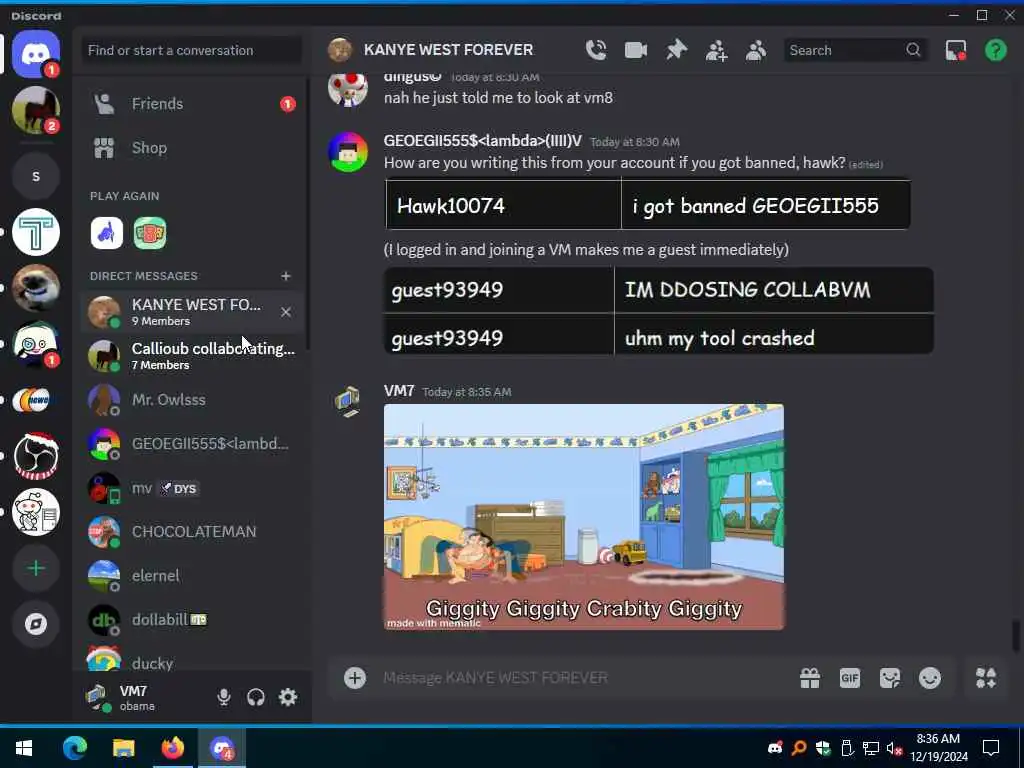
Task: Open the horse avatar server with badge 2
Action: pyautogui.click(x=36, y=110)
